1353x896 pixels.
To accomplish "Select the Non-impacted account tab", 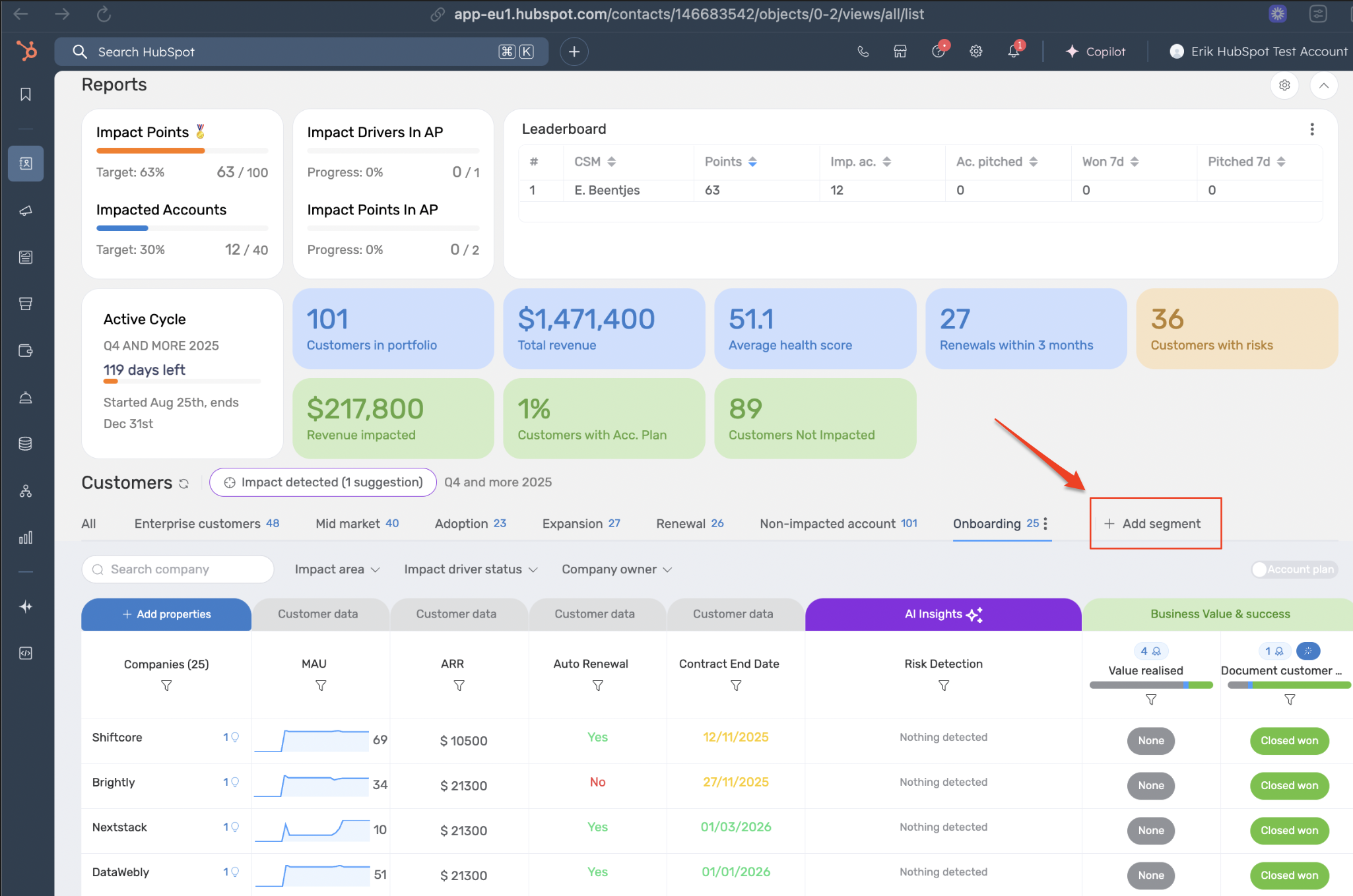I will tap(838, 524).
